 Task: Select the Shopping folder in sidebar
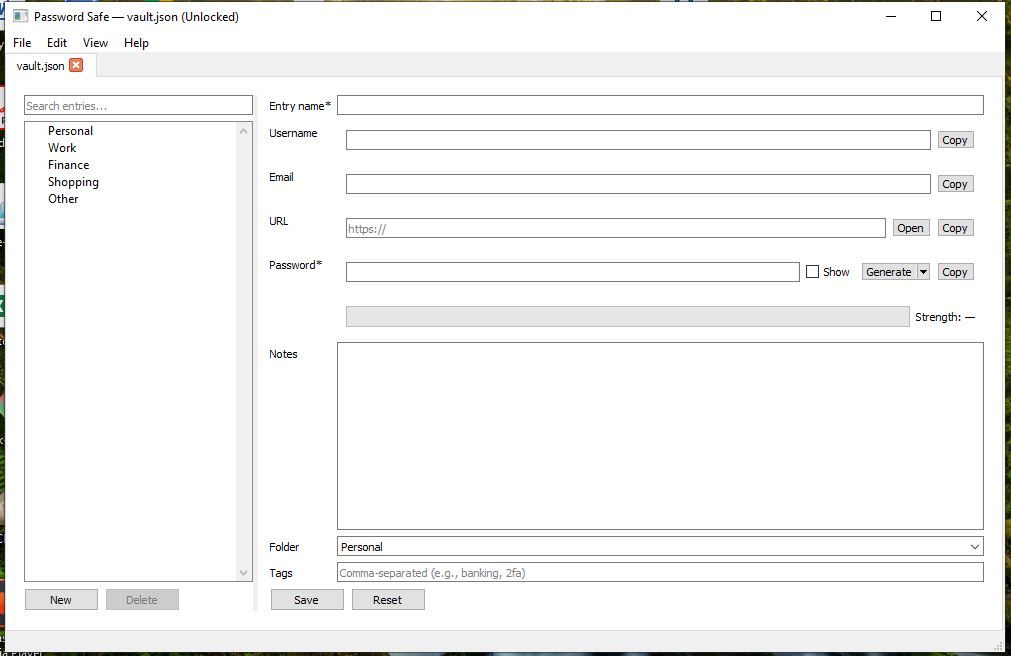coord(73,181)
